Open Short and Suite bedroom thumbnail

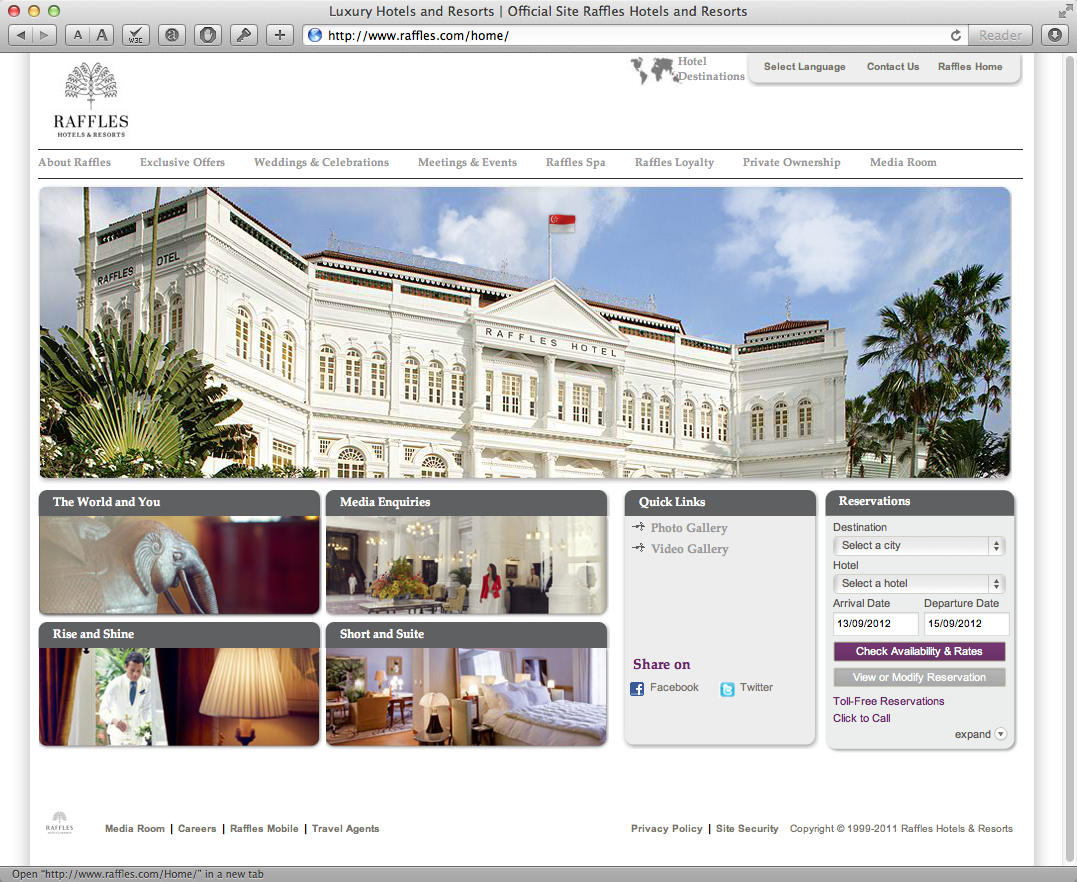pos(466,697)
